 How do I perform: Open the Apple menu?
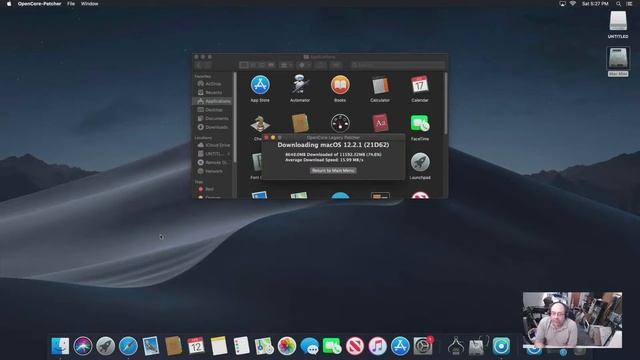coord(9,4)
